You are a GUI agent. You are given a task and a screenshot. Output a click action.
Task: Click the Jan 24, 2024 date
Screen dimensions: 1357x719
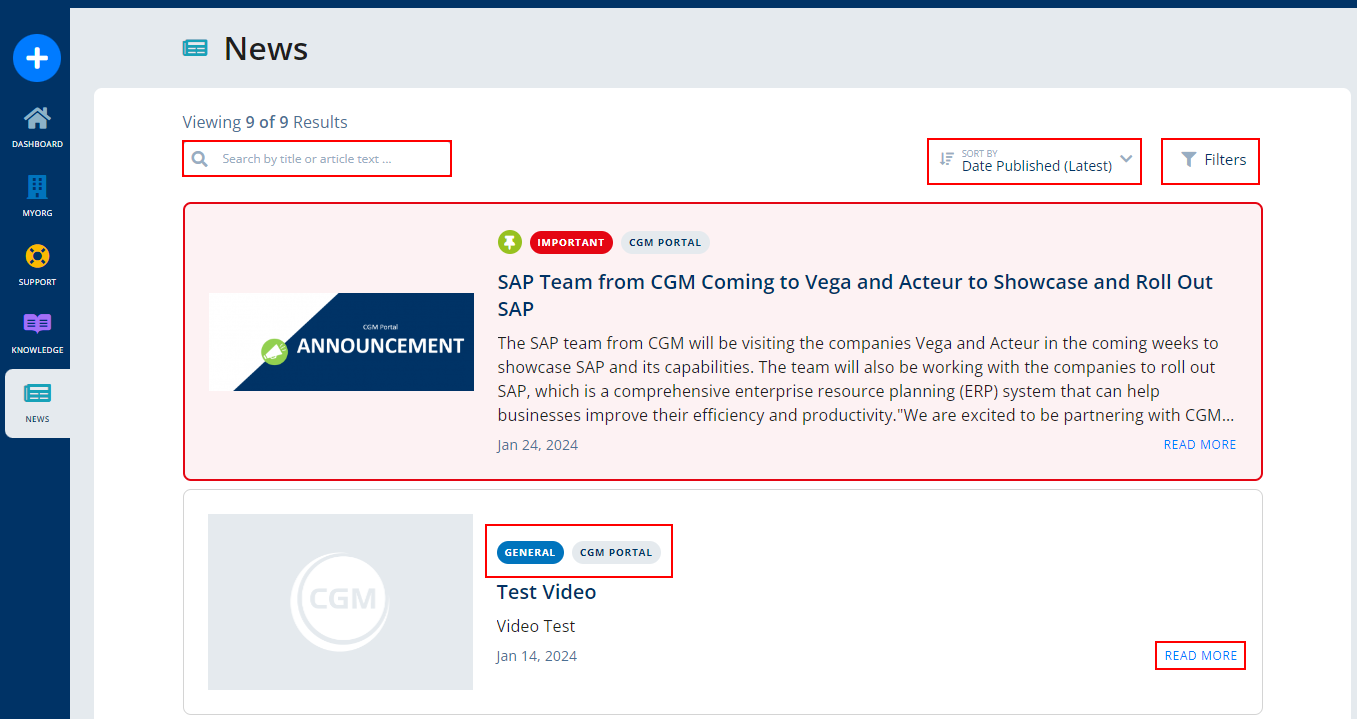click(x=537, y=445)
